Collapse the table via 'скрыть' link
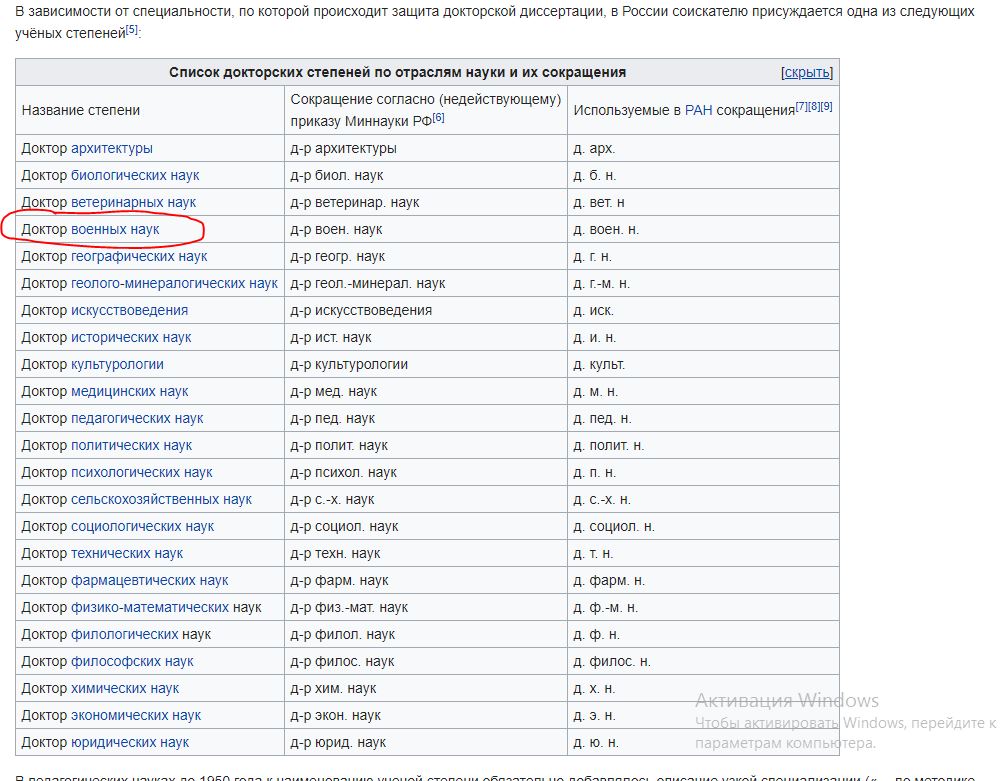The height and width of the screenshot is (781, 1005). (806, 72)
